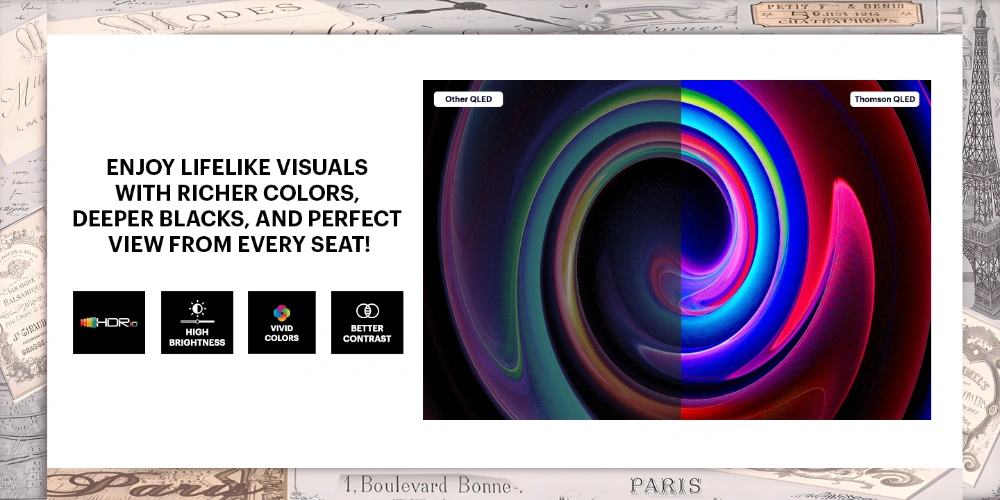Click the vivid right half of swirl
The image size is (1000, 500).
[800, 250]
